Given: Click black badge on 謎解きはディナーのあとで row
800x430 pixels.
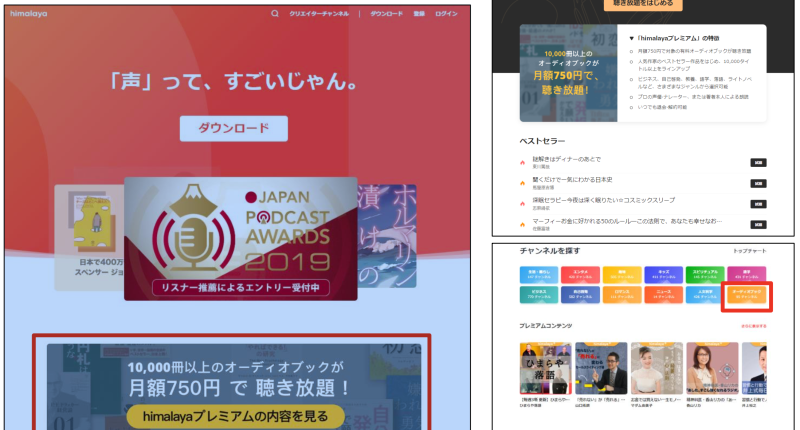Looking at the screenshot, I should pos(758,163).
